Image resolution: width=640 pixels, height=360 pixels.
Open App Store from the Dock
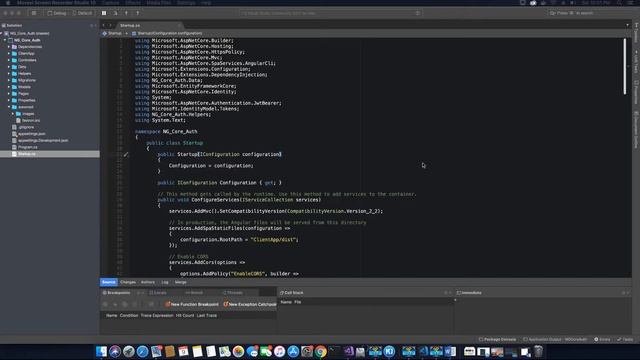[x=293, y=351]
